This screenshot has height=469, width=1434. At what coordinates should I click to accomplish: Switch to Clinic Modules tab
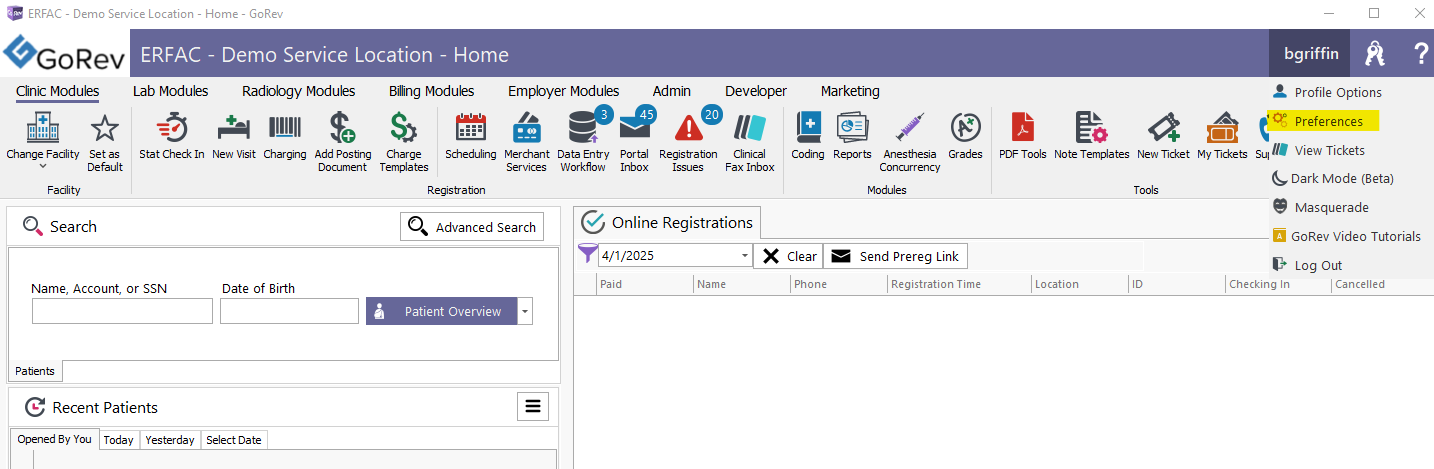tap(58, 91)
